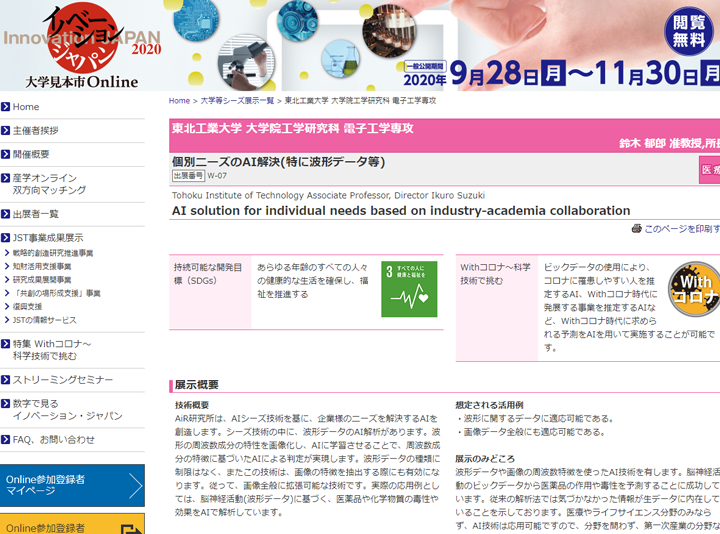Open the 開催概要 menu item
Screen dimensions: 720x534
coord(31,154)
